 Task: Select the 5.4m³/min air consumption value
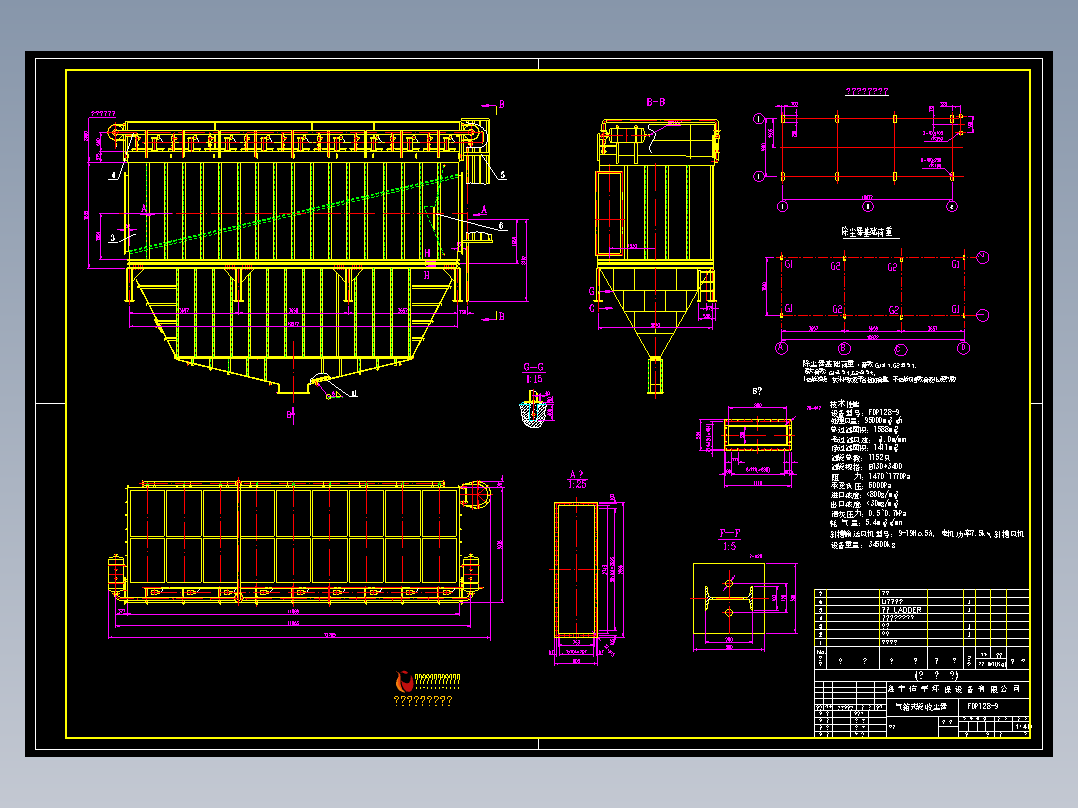tap(883, 522)
